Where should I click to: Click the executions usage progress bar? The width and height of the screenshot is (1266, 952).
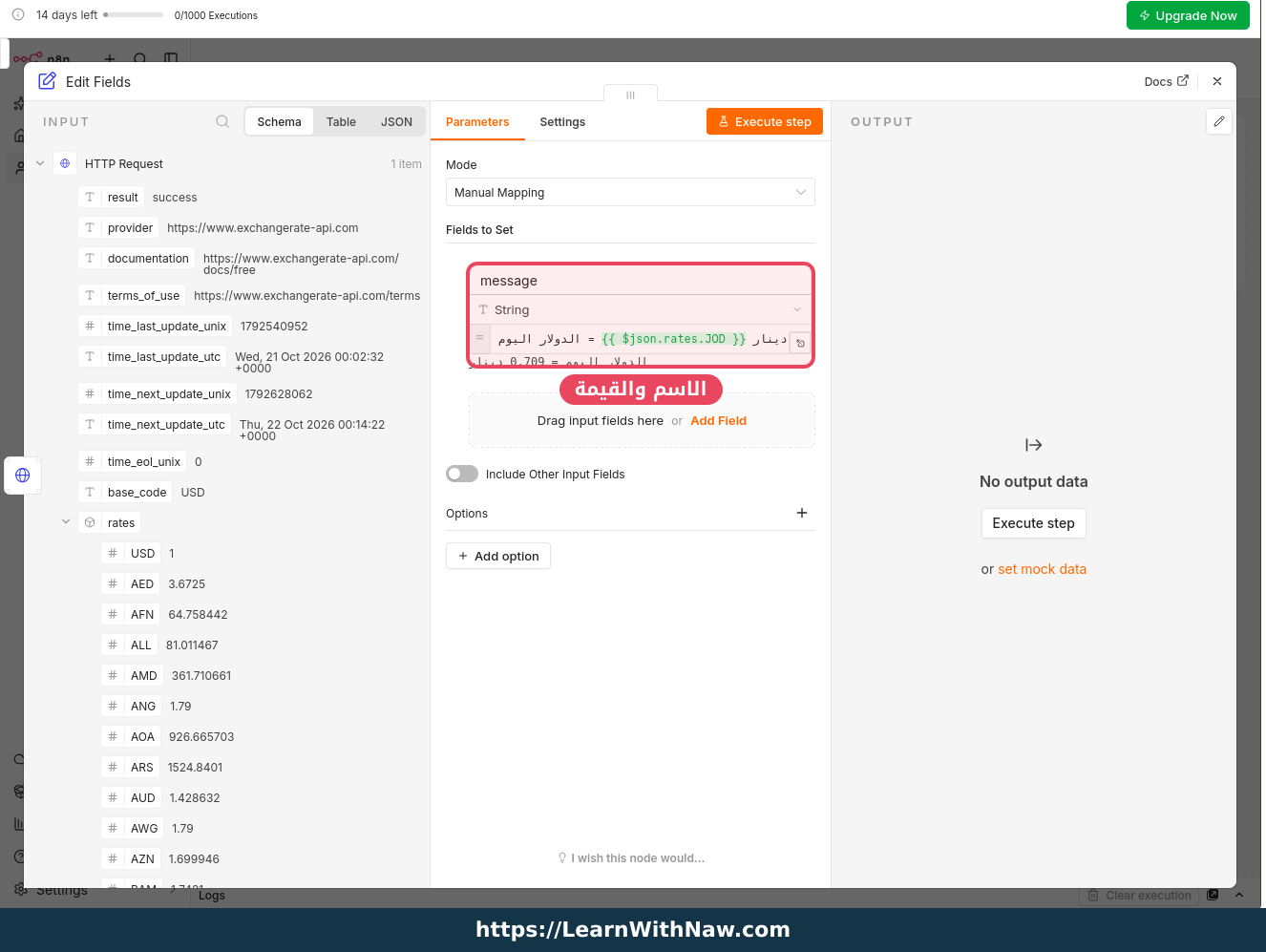pos(135,15)
